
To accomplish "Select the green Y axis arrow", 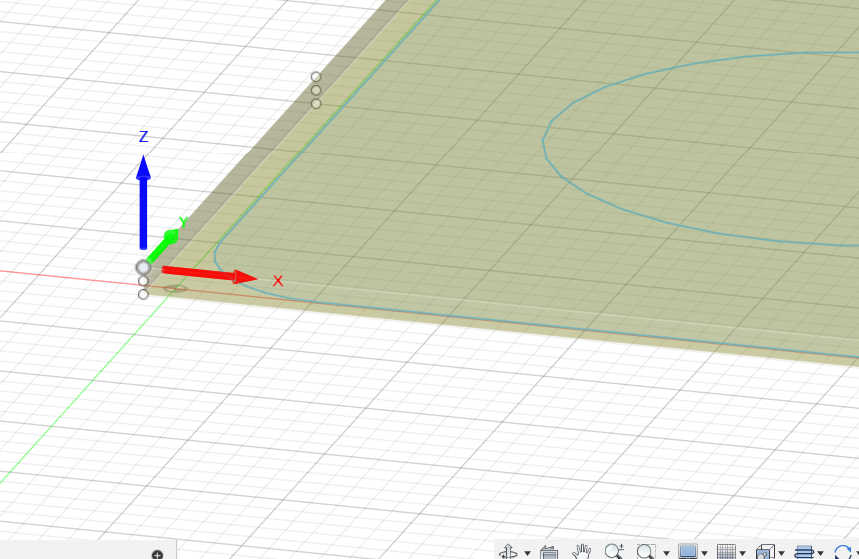I will [162, 246].
